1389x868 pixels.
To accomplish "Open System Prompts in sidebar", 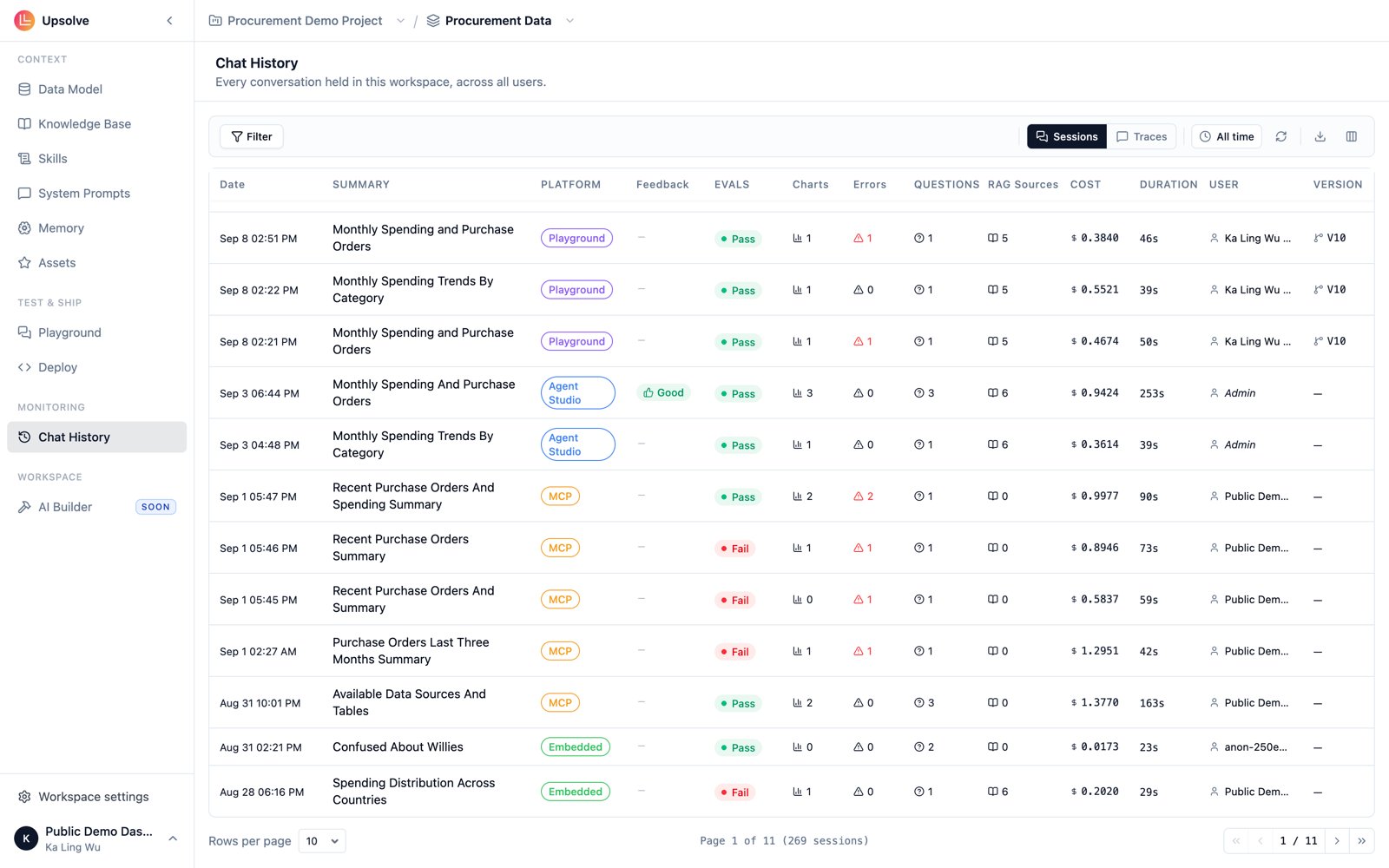I will click(x=96, y=194).
